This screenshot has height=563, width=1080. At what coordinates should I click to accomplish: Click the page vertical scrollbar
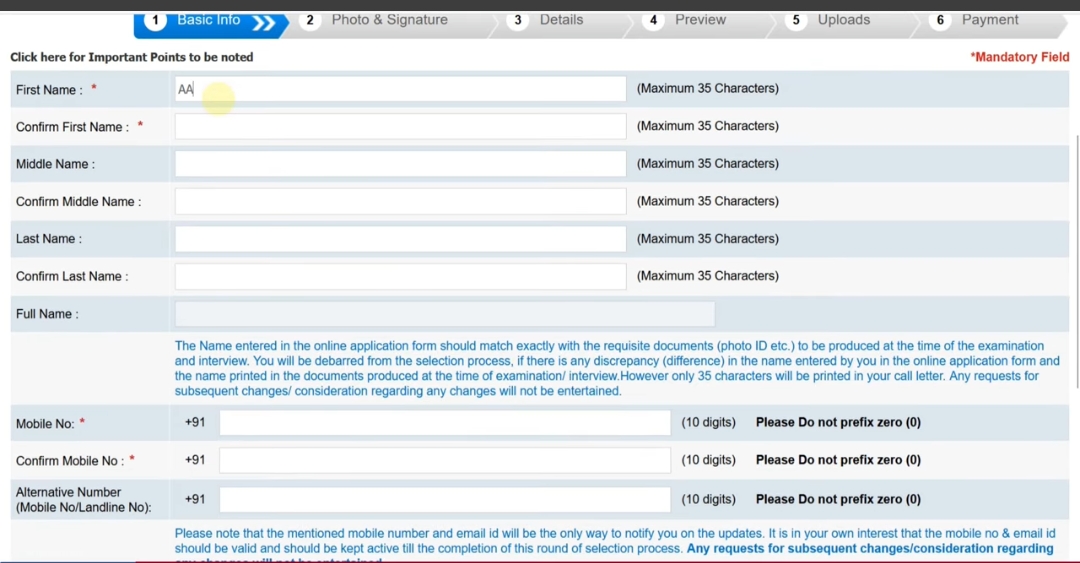coord(1075,260)
